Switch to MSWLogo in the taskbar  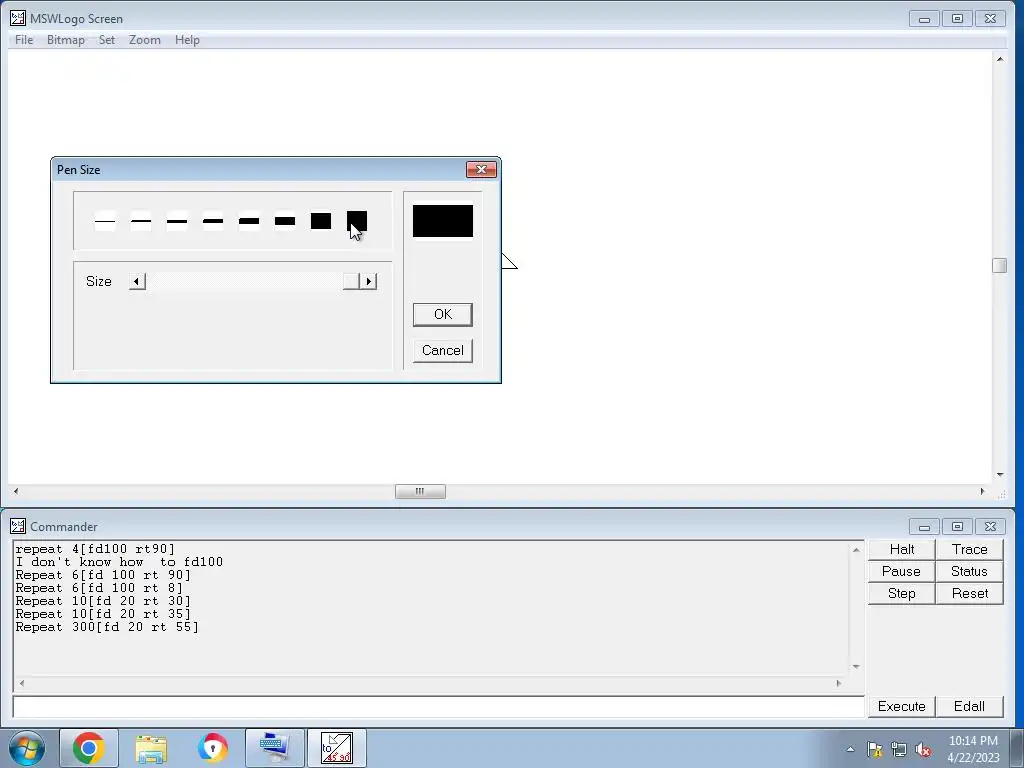pyautogui.click(x=336, y=748)
